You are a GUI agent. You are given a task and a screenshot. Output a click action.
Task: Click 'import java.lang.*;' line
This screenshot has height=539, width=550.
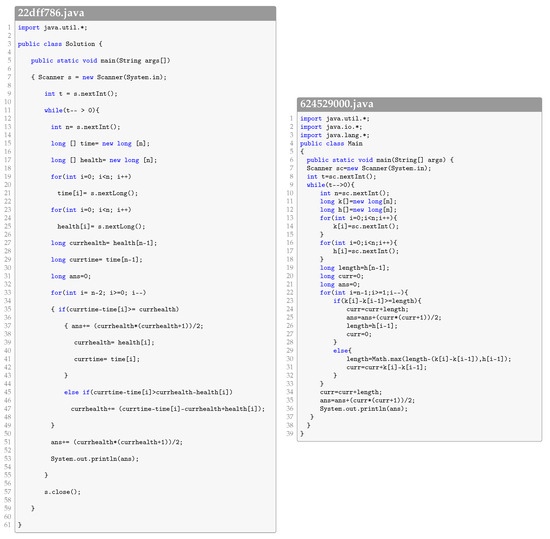coord(335,135)
